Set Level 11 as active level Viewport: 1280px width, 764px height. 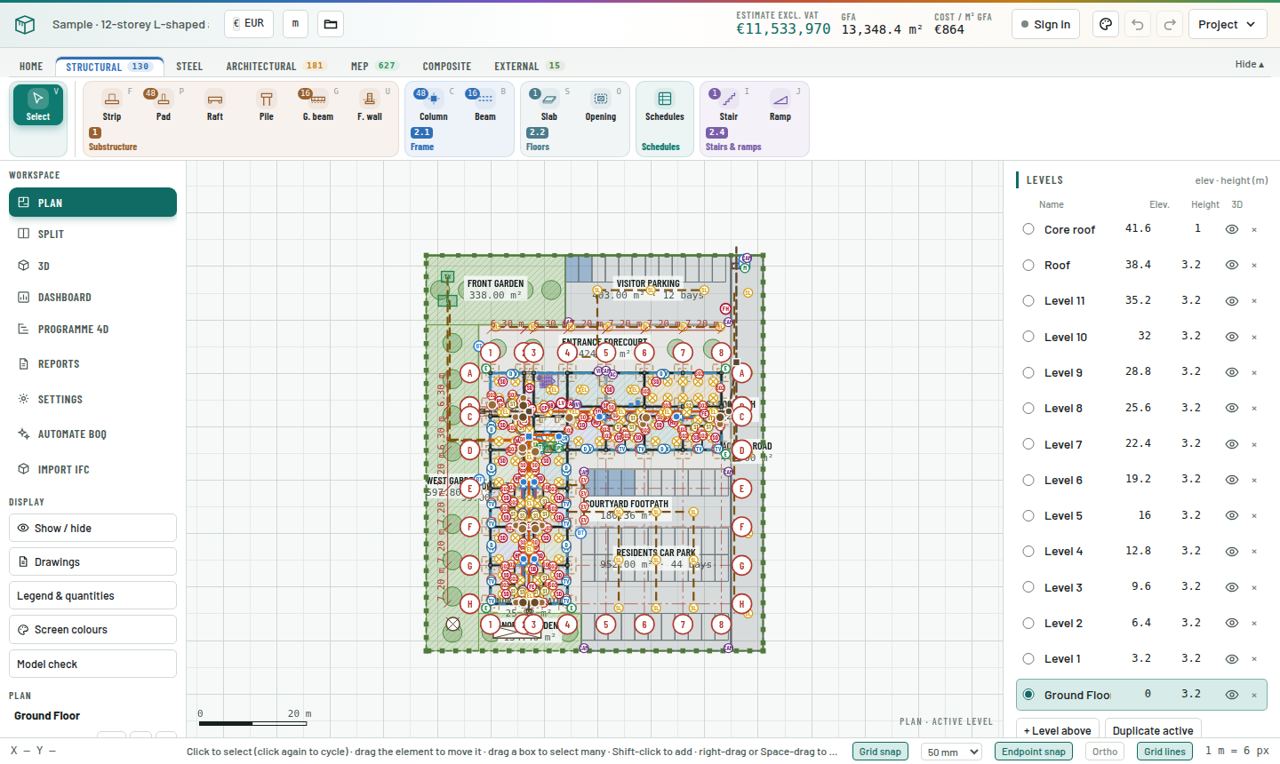coord(1028,301)
